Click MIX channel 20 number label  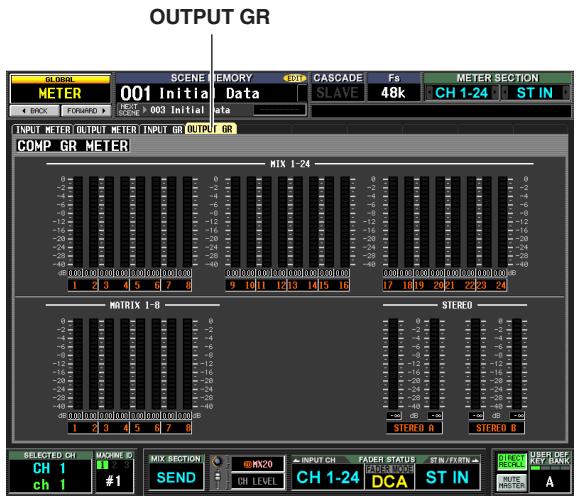438,285
